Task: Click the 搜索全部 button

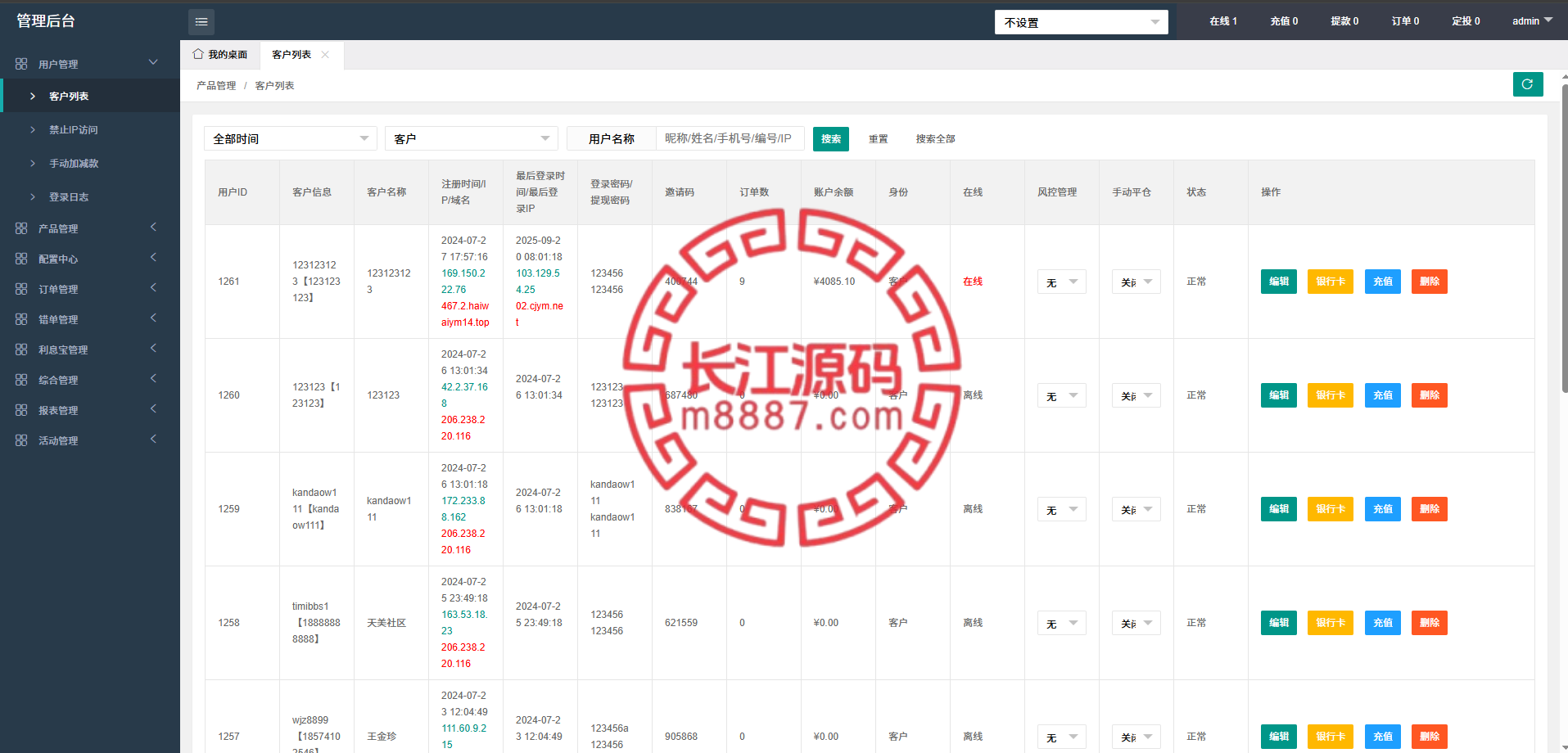Action: click(935, 139)
